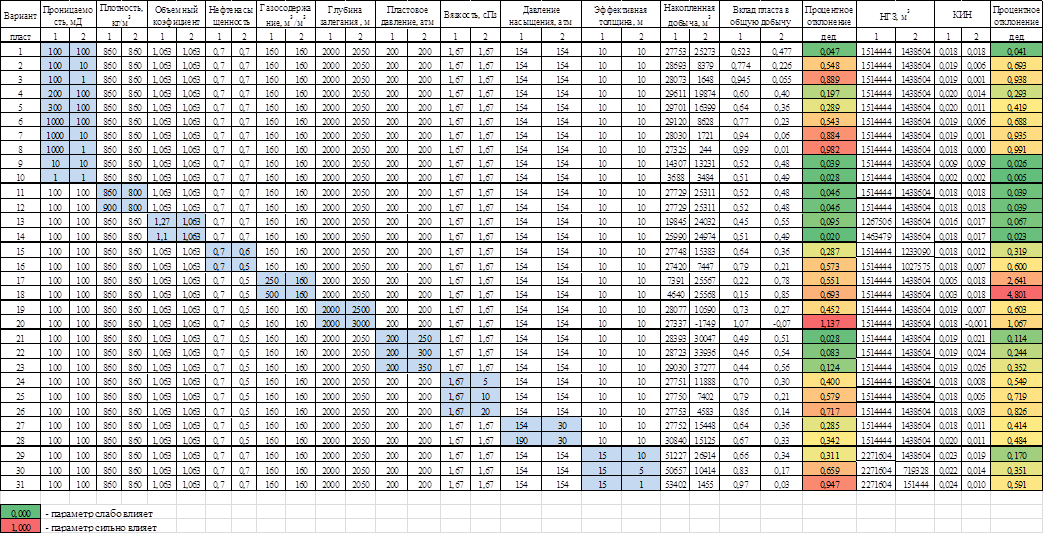The image size is (1044, 534).
Task: Click the green cell with value 0,041
Action: [1017, 51]
